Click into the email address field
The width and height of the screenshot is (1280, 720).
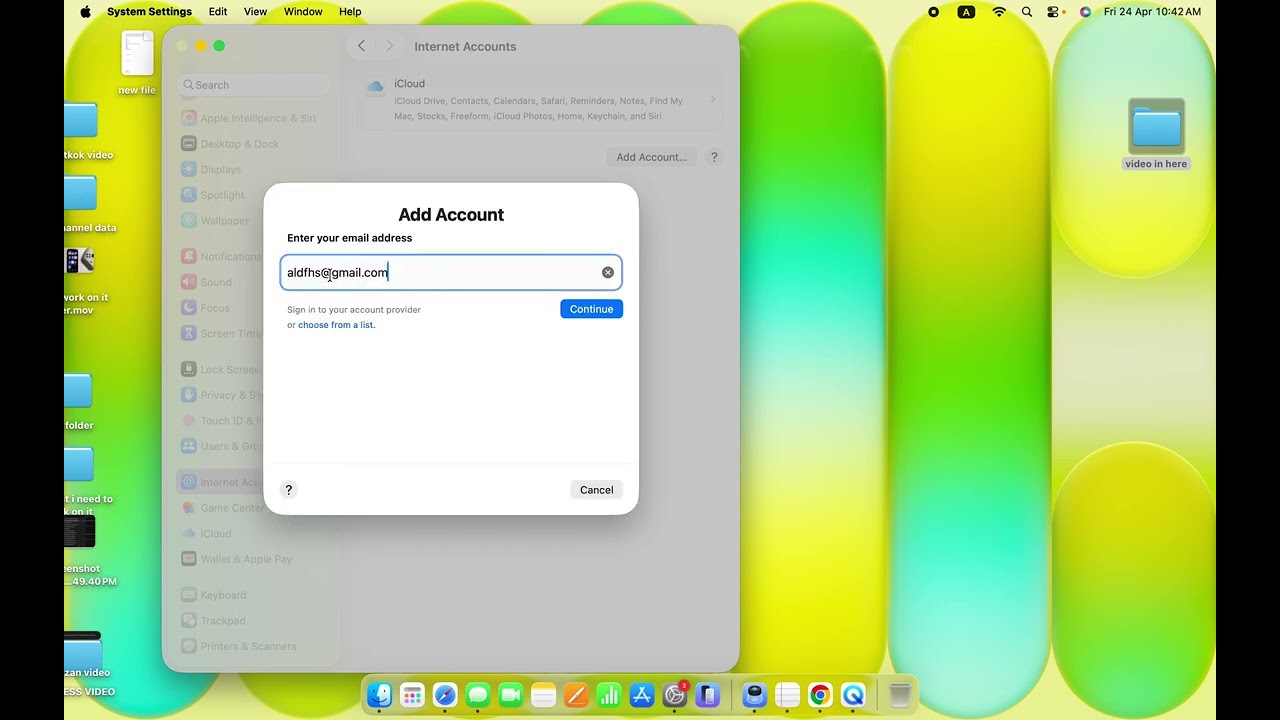pos(451,272)
